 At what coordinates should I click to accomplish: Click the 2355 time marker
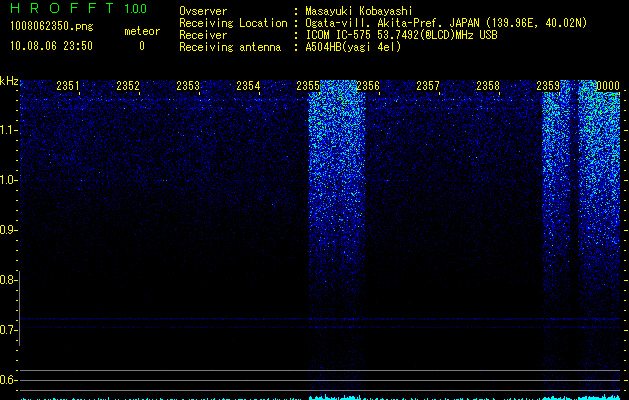tap(308, 85)
